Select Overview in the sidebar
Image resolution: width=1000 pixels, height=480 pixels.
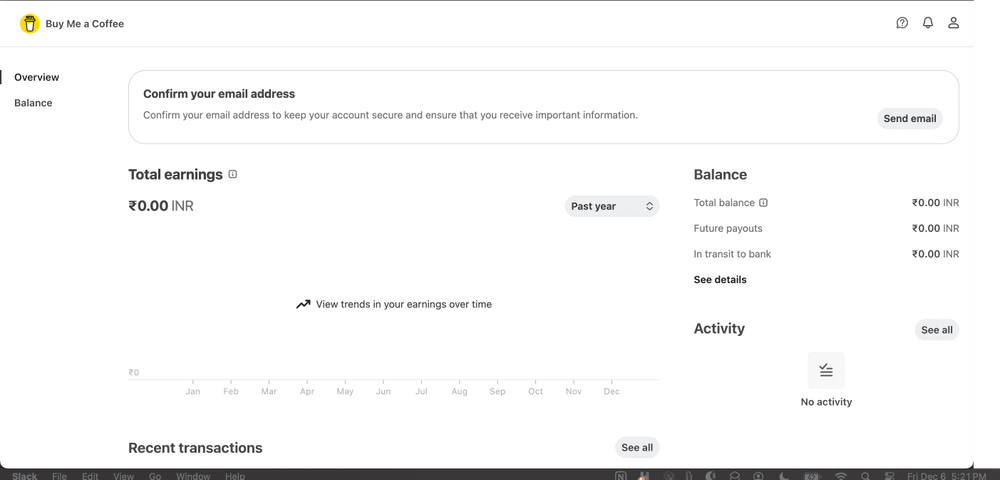tap(37, 77)
